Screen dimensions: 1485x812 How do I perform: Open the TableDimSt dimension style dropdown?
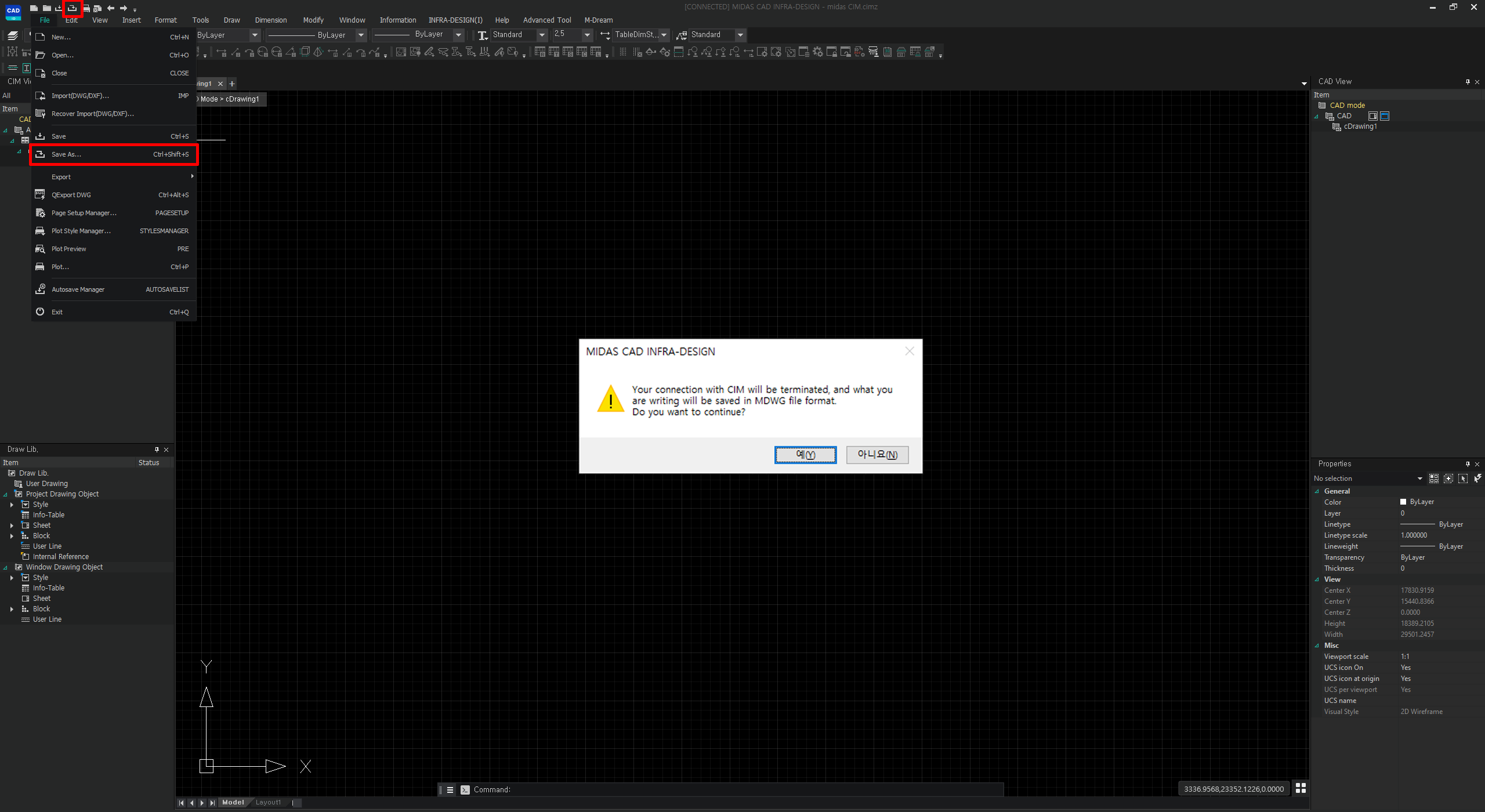664,35
